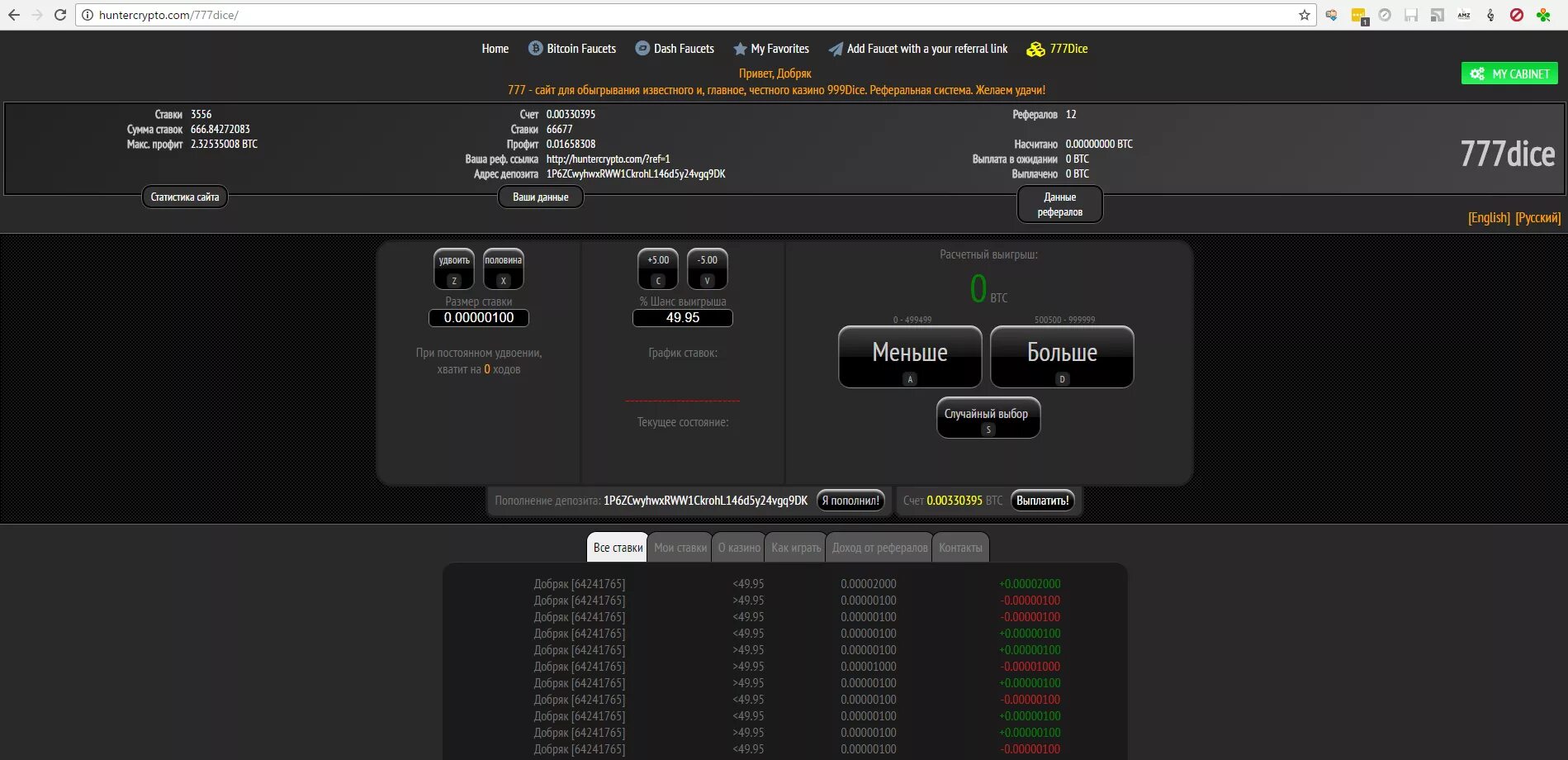Go back with the browser back arrow

pos(14,15)
